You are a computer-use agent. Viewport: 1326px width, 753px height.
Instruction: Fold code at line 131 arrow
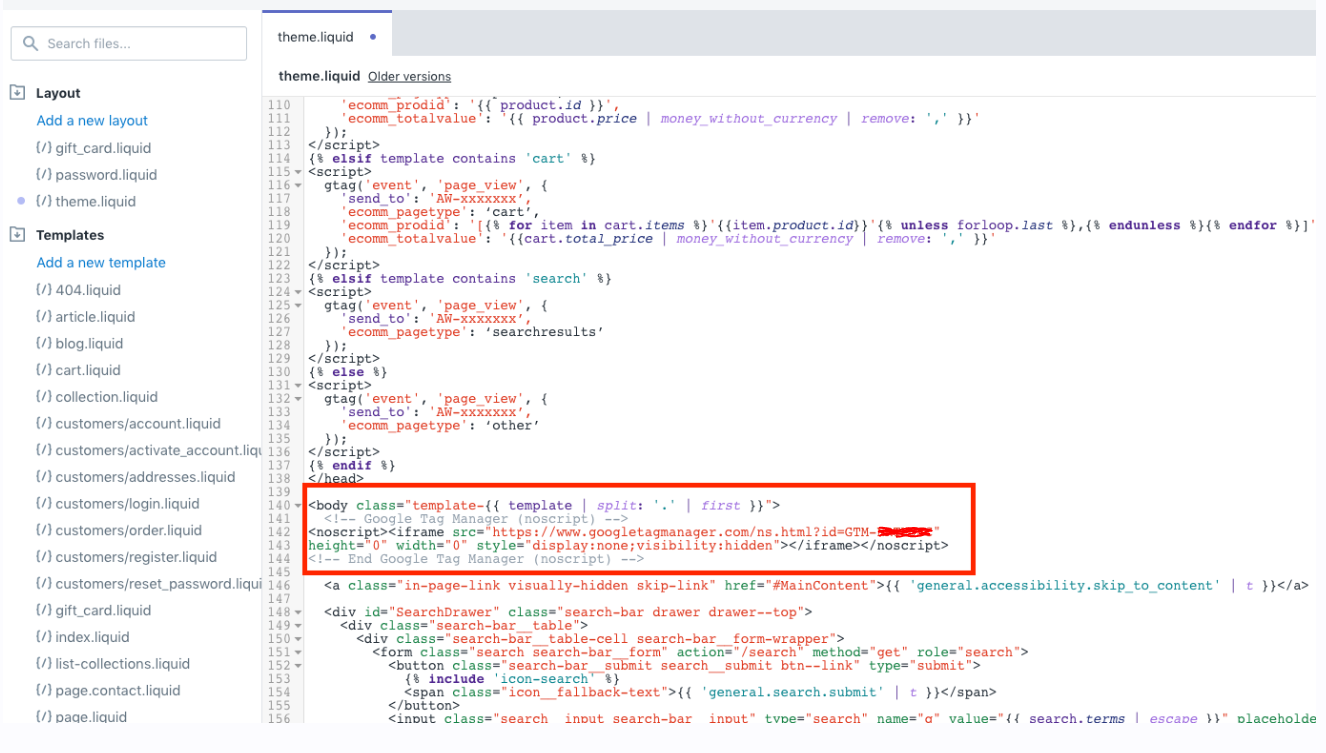299,385
